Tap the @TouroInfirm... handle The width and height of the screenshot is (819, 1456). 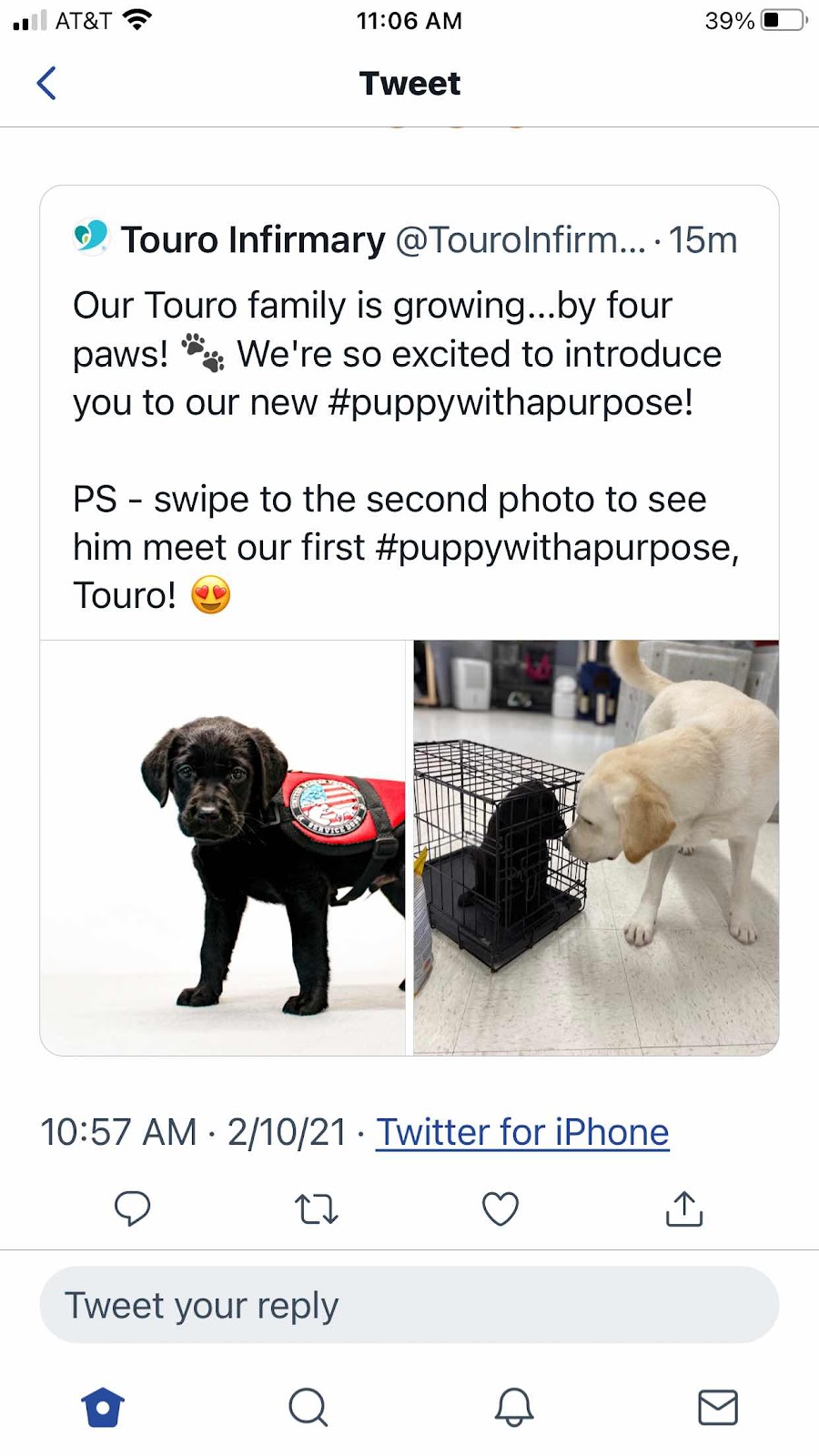(521, 240)
